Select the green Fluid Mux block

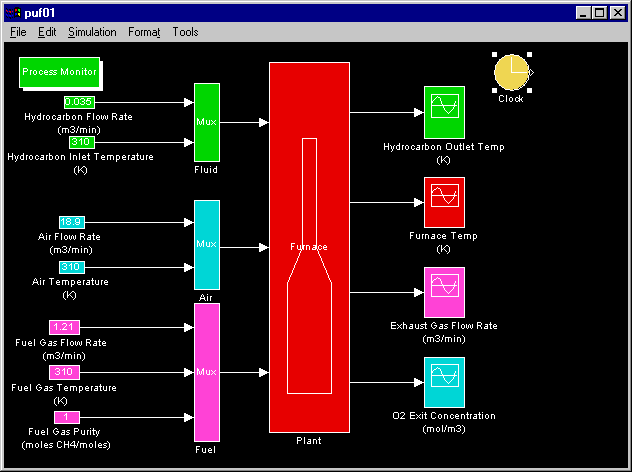(x=206, y=122)
